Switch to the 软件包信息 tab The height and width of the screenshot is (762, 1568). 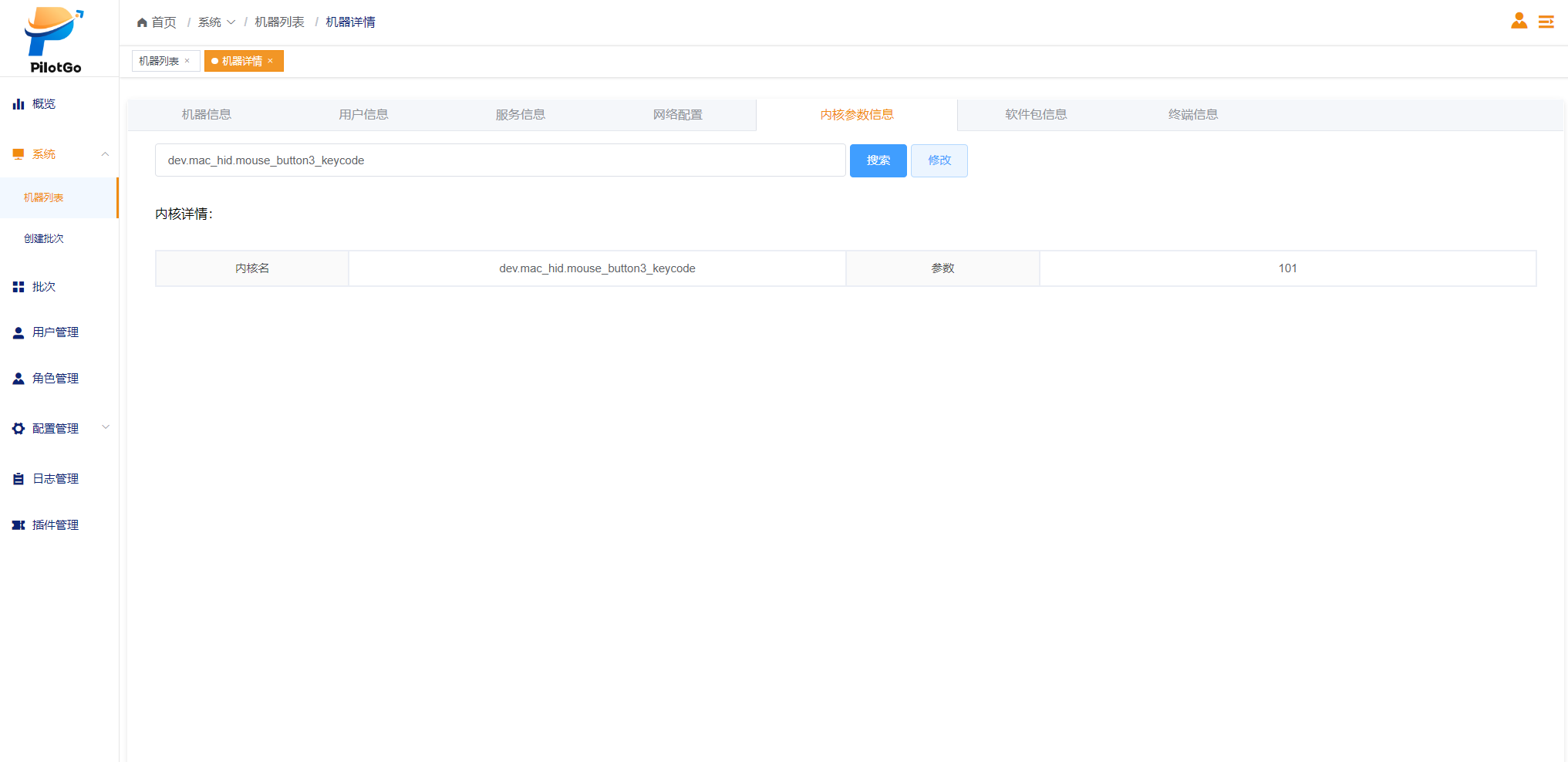click(1035, 115)
